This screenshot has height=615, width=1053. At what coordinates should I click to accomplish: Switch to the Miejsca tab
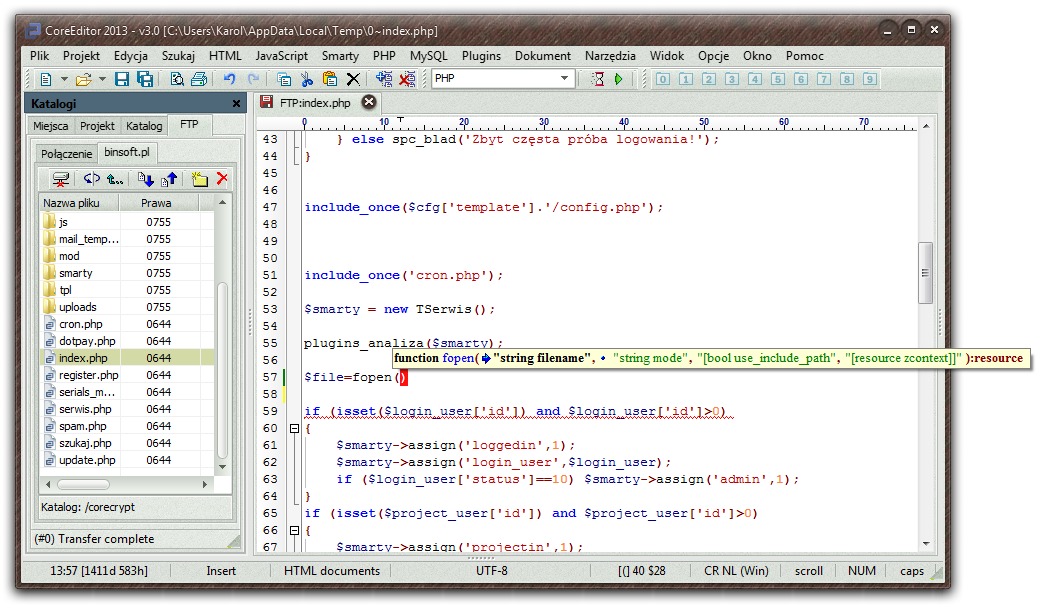50,126
